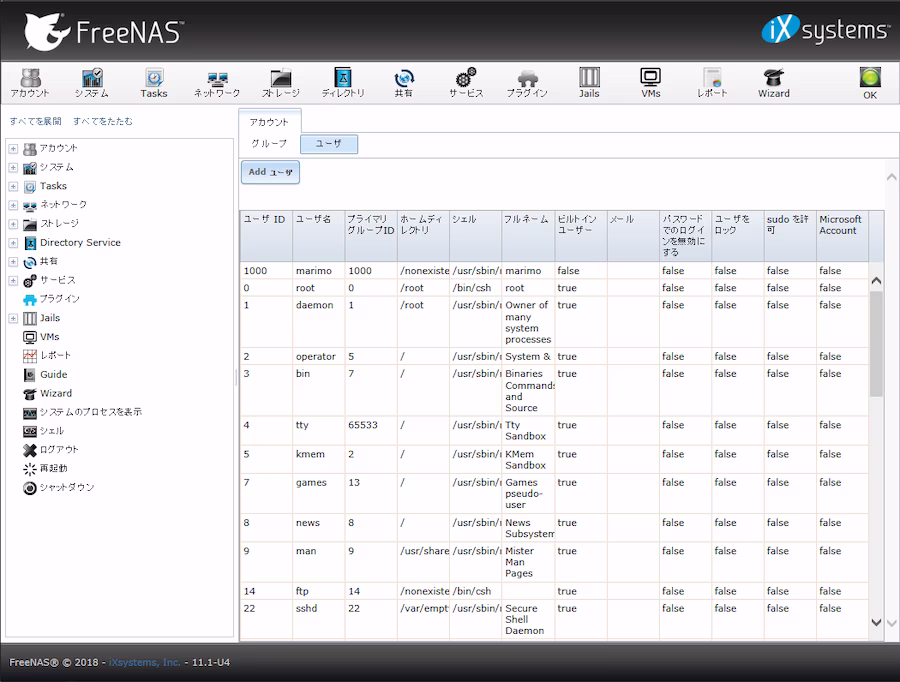Click the user table vertical scrollbar thumb
This screenshot has height=682, width=900.
(876, 343)
